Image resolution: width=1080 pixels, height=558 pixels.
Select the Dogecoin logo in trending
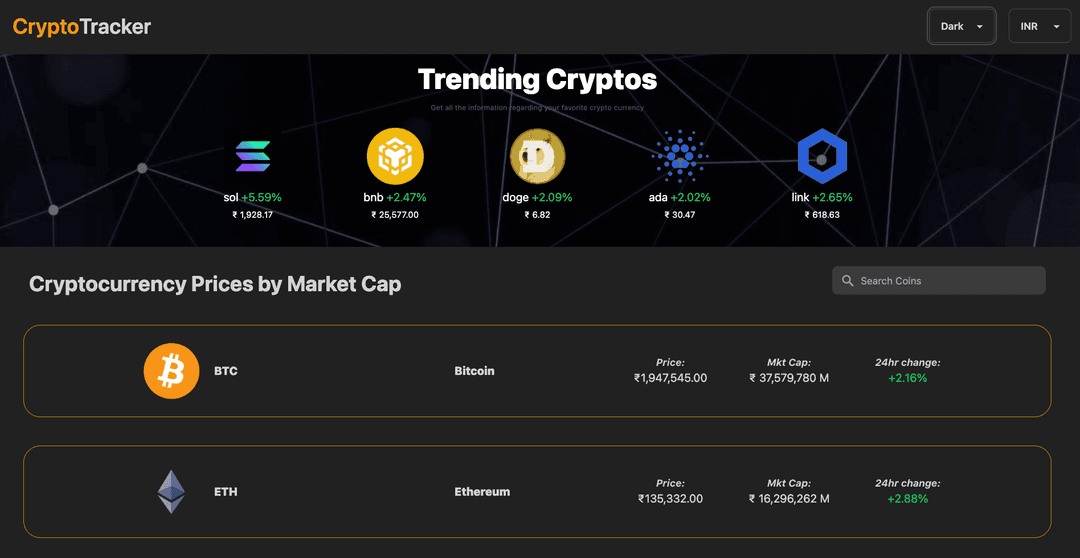click(537, 156)
